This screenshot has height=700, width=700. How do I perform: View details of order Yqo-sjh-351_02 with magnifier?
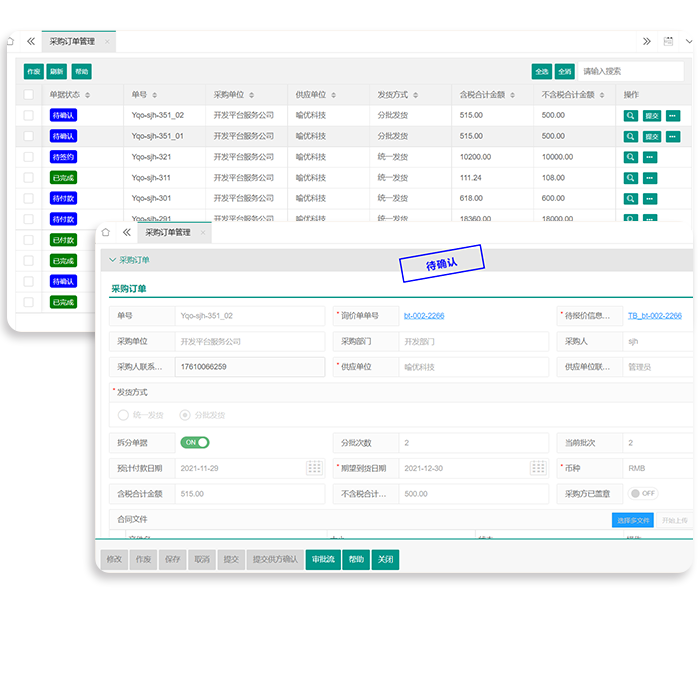tap(630, 116)
